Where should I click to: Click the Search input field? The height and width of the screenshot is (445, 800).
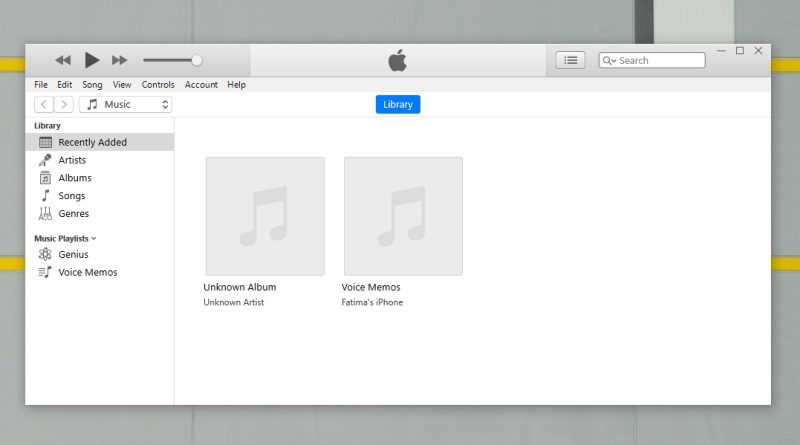[652, 60]
